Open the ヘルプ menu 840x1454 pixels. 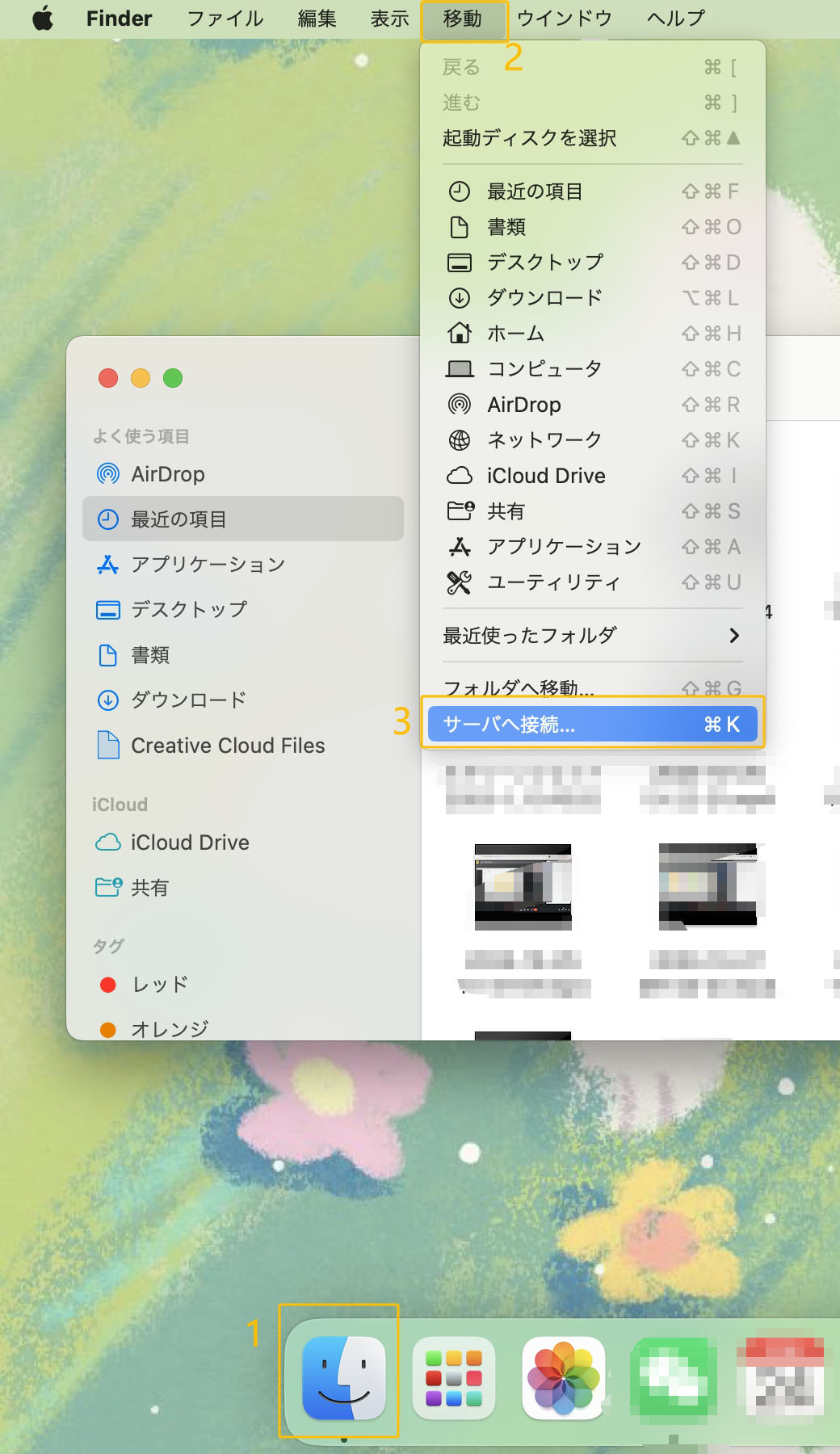pyautogui.click(x=676, y=18)
